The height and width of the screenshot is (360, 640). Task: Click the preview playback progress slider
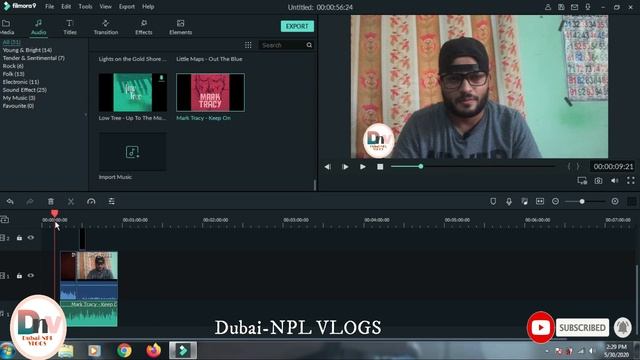[473, 167]
